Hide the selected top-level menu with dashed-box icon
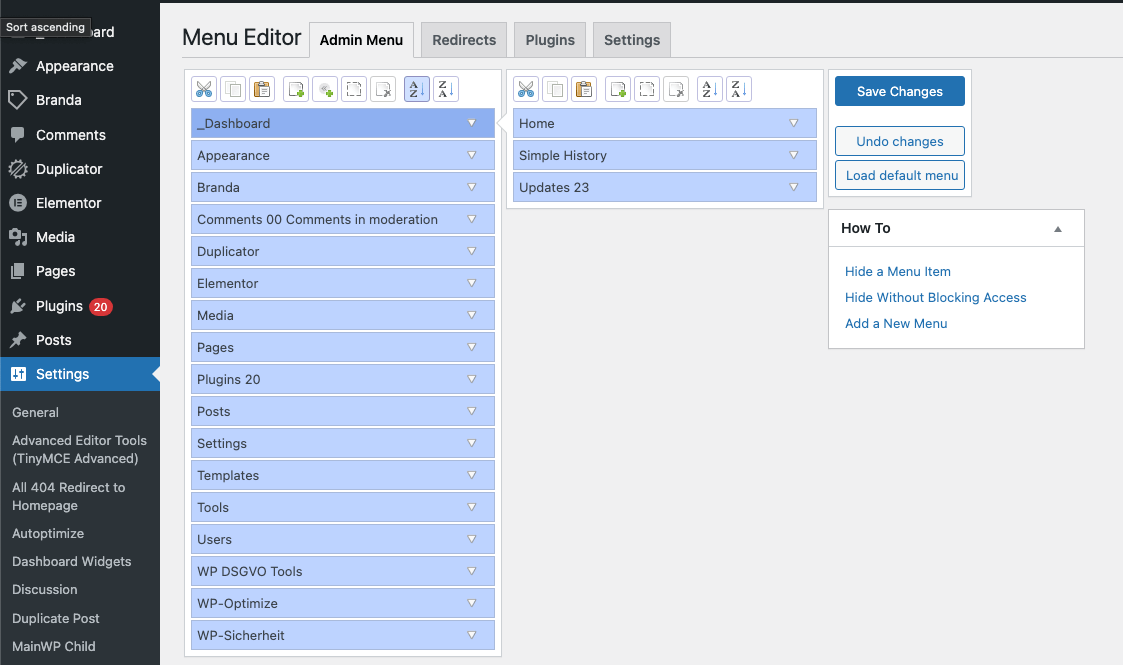Screen dimensions: 1123x665 pos(354,89)
